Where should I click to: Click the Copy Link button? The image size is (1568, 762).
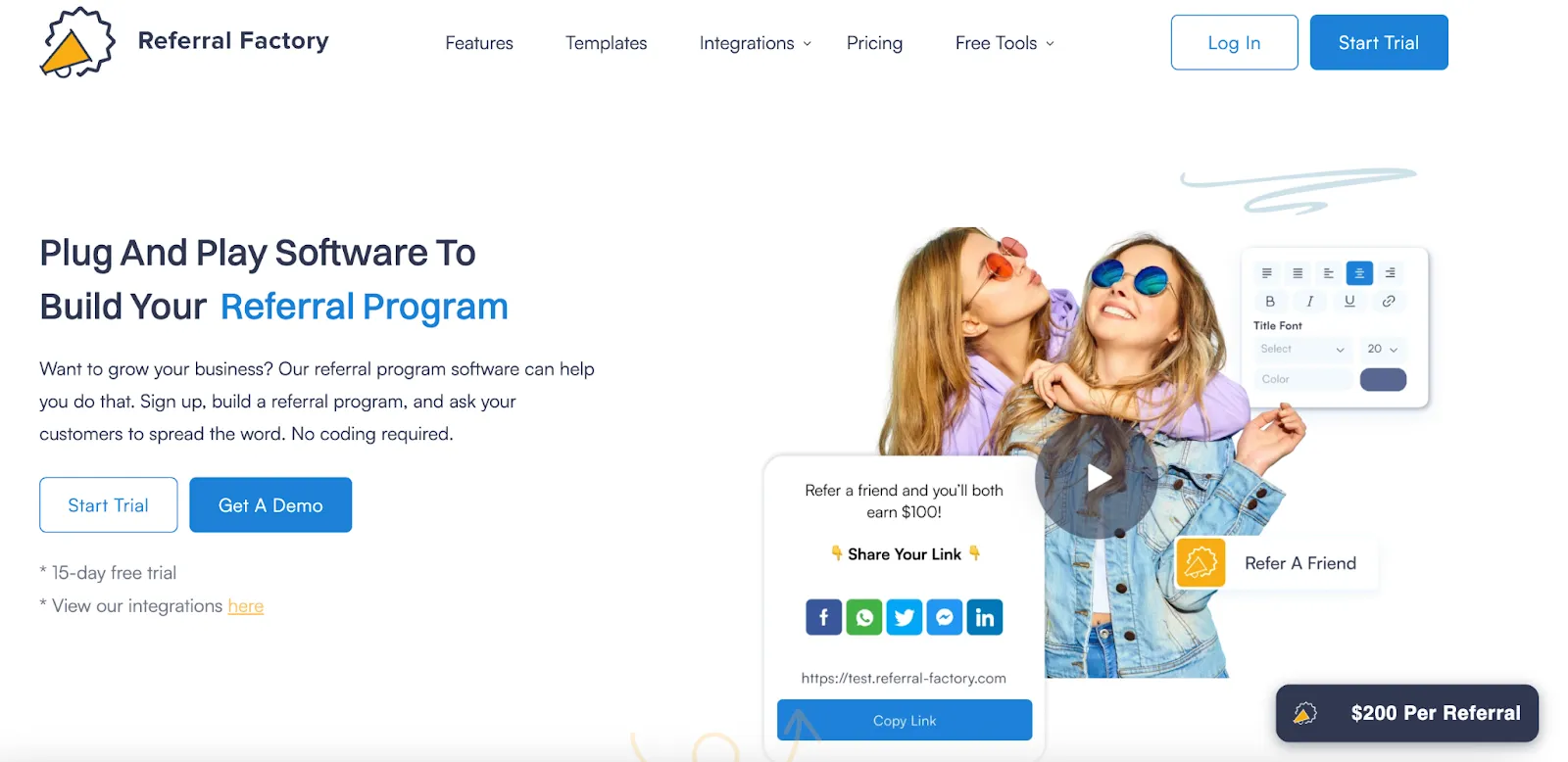905,720
